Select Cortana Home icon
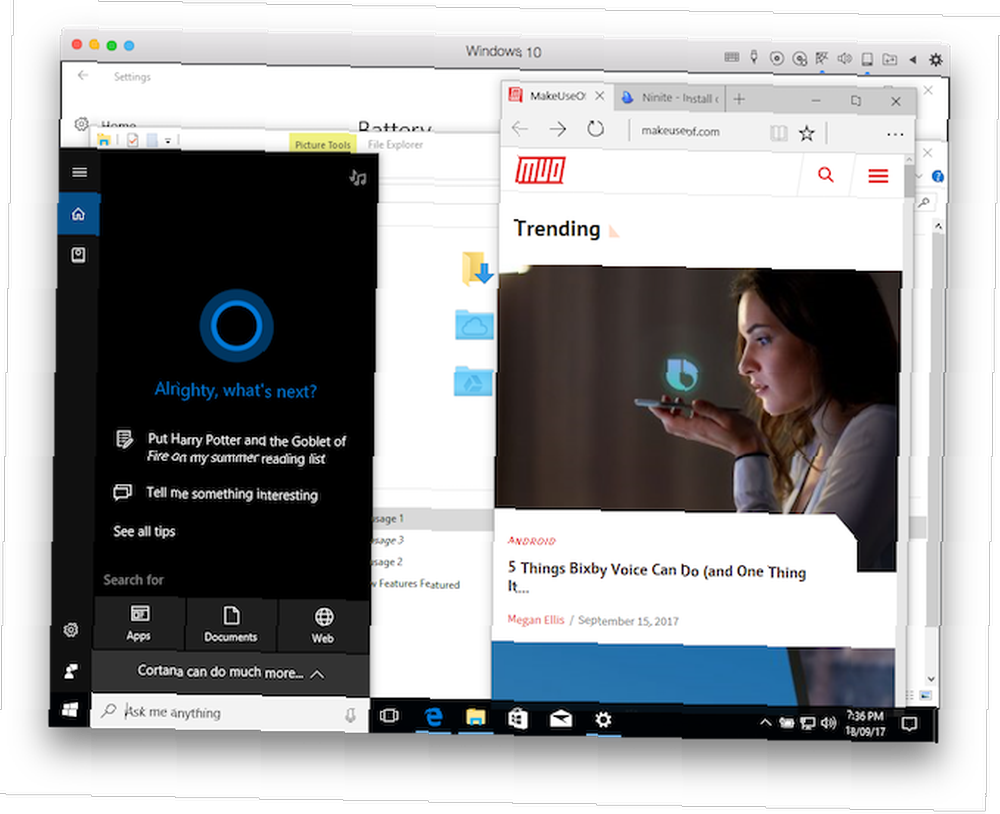 tap(78, 214)
